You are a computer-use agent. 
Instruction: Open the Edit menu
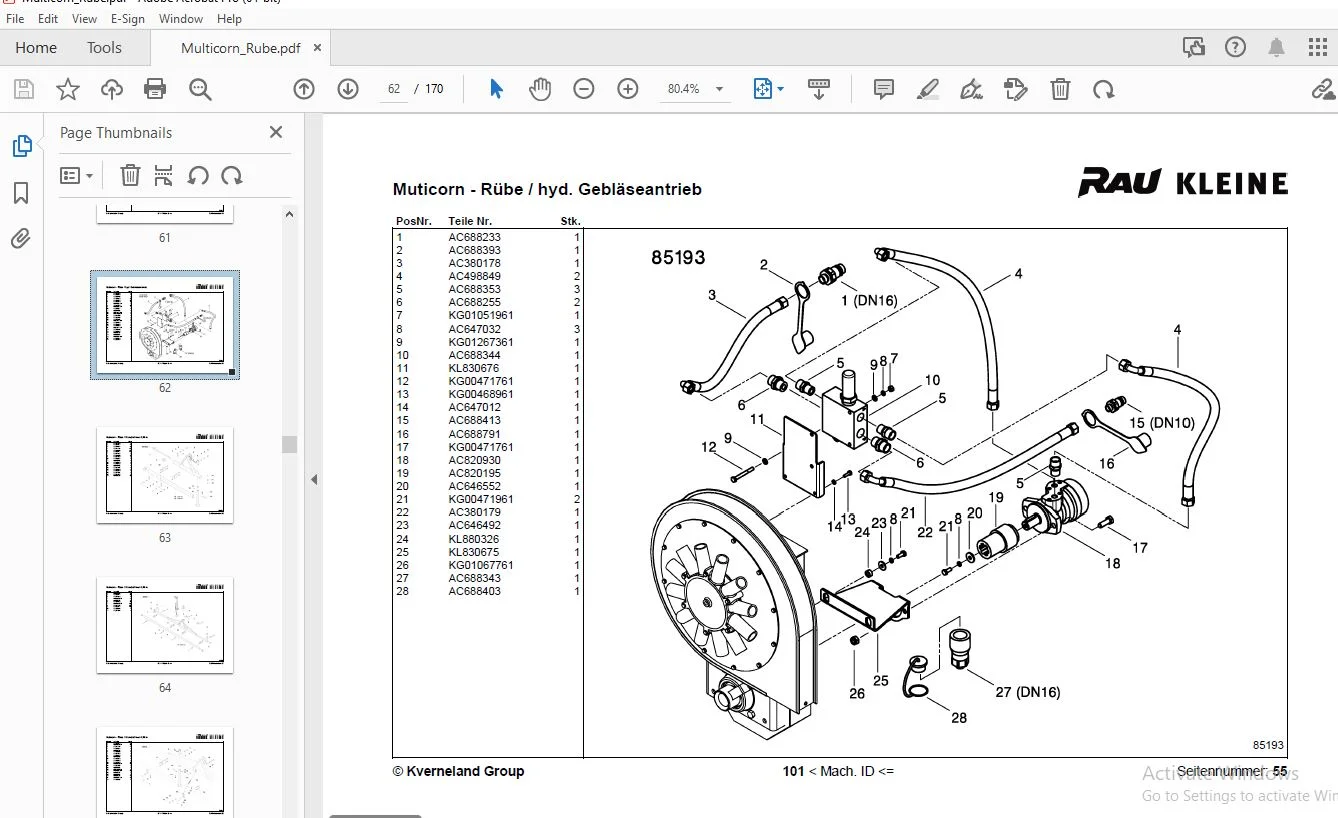pos(48,18)
